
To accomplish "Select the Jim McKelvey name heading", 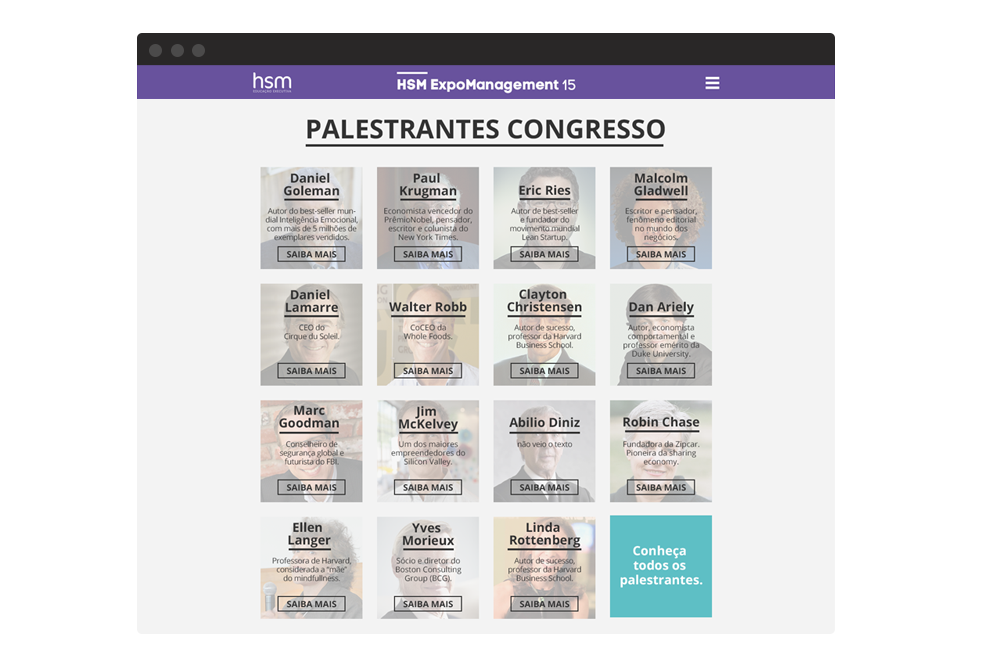I will [428, 418].
